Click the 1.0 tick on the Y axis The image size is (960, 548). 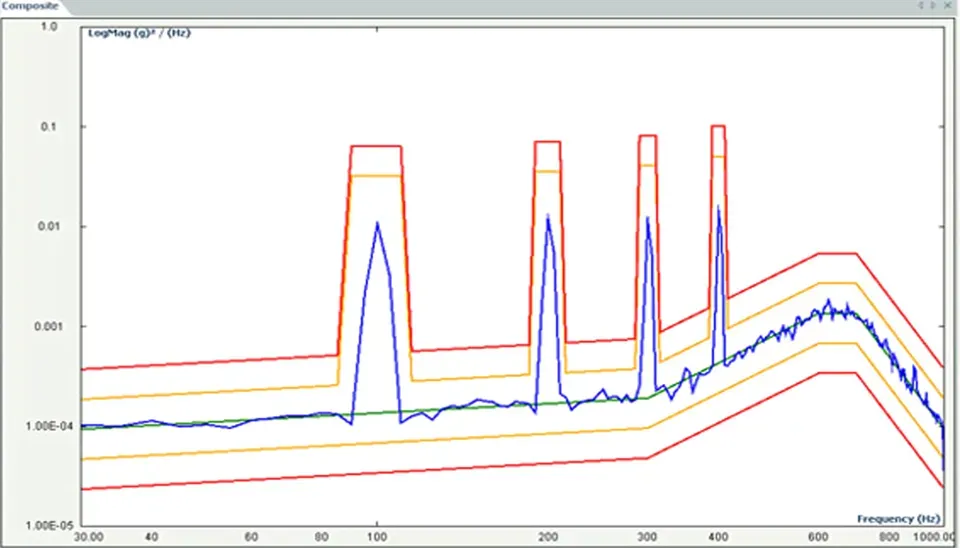tap(48, 27)
